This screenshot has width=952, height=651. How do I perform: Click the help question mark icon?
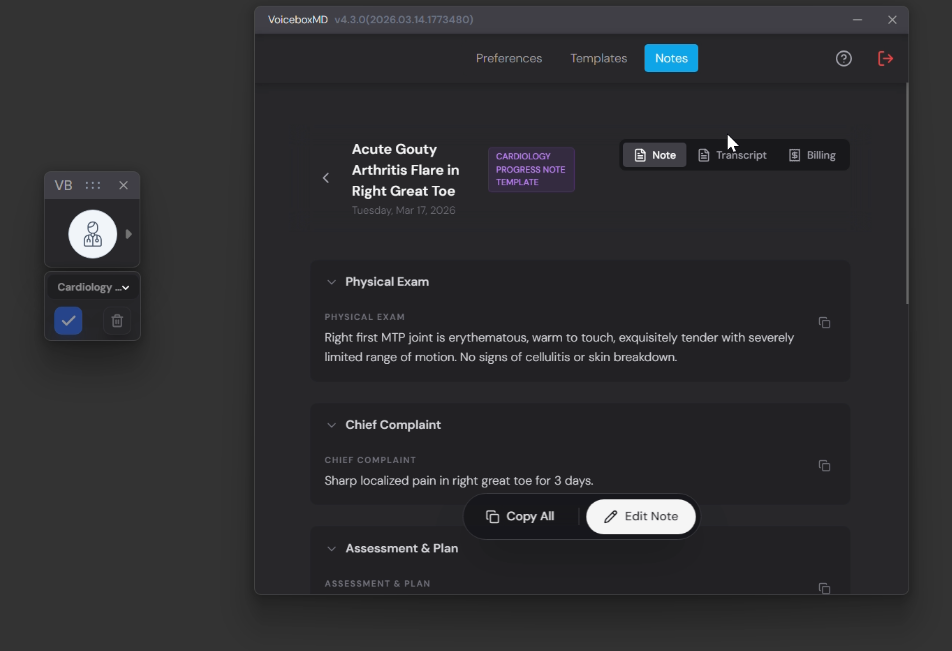[x=843, y=59]
